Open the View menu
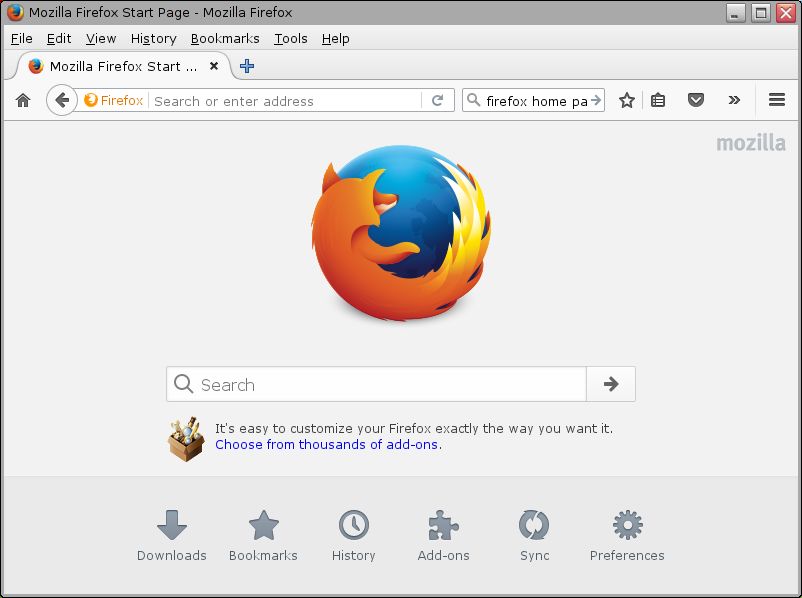 (x=101, y=38)
